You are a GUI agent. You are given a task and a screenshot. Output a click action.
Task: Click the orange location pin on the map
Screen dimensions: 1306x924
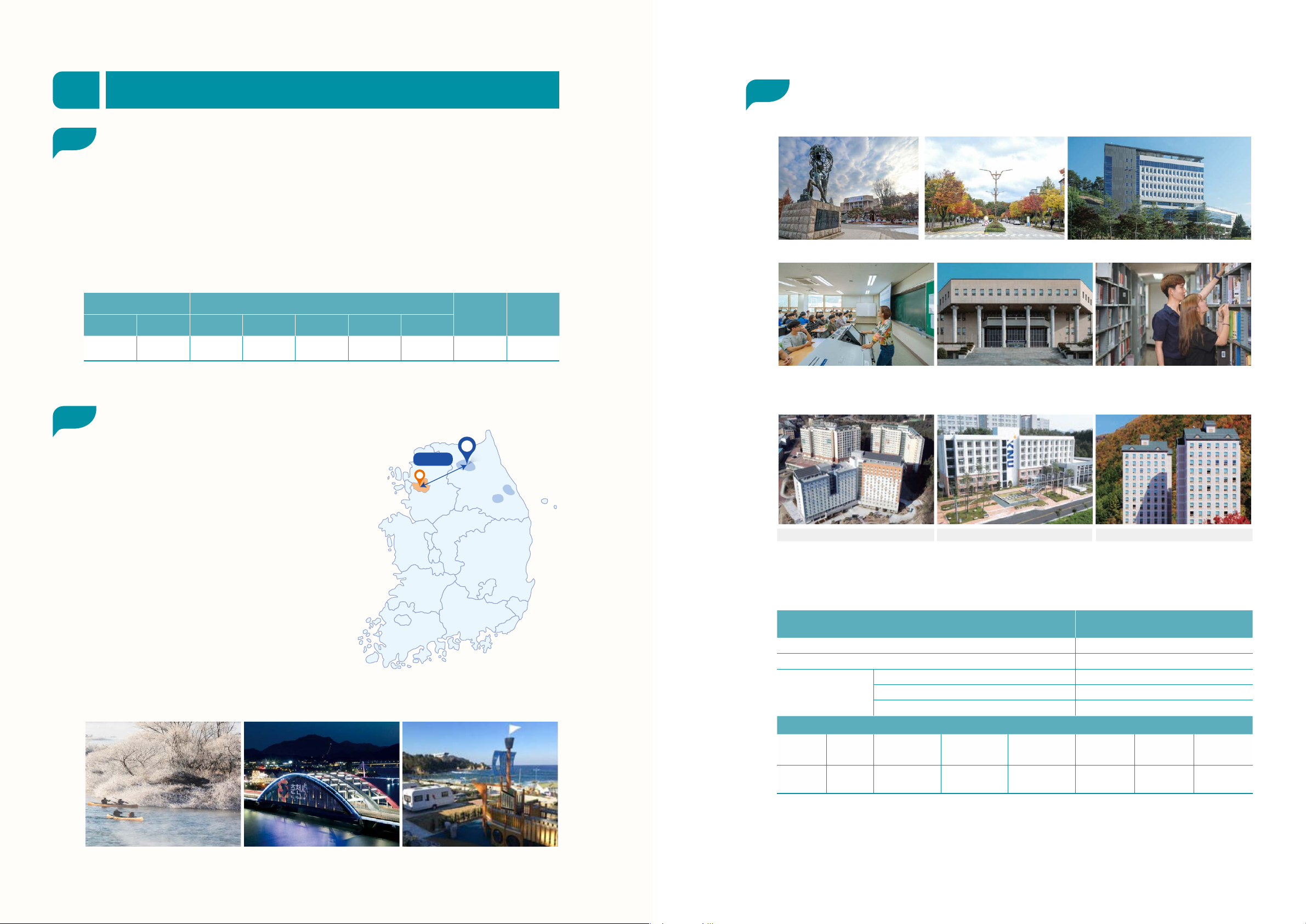420,476
